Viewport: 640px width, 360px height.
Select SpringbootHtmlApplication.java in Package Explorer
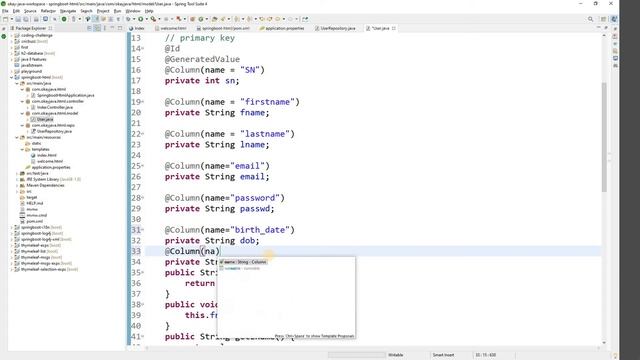point(65,95)
